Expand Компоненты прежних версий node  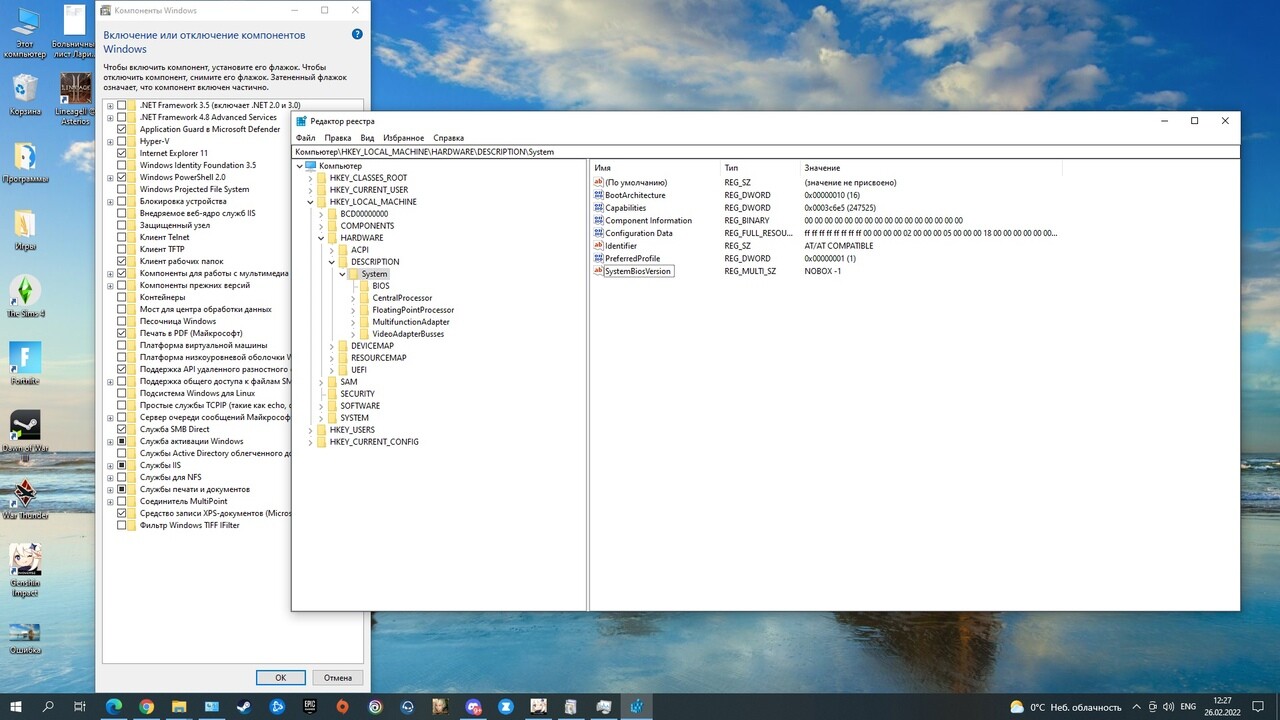click(x=110, y=285)
